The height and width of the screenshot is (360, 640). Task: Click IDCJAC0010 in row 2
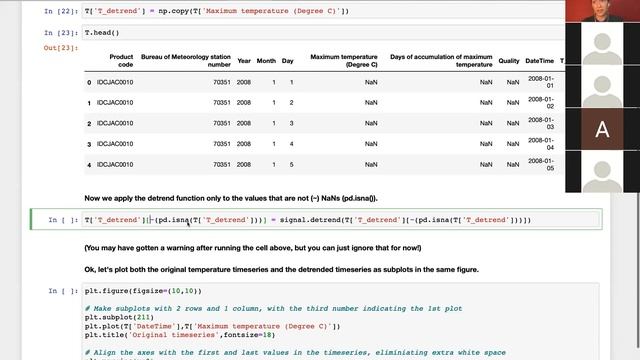point(115,123)
